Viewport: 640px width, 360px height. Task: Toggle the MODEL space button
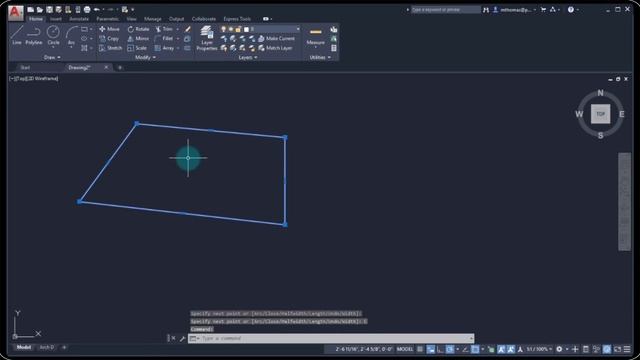click(405, 349)
